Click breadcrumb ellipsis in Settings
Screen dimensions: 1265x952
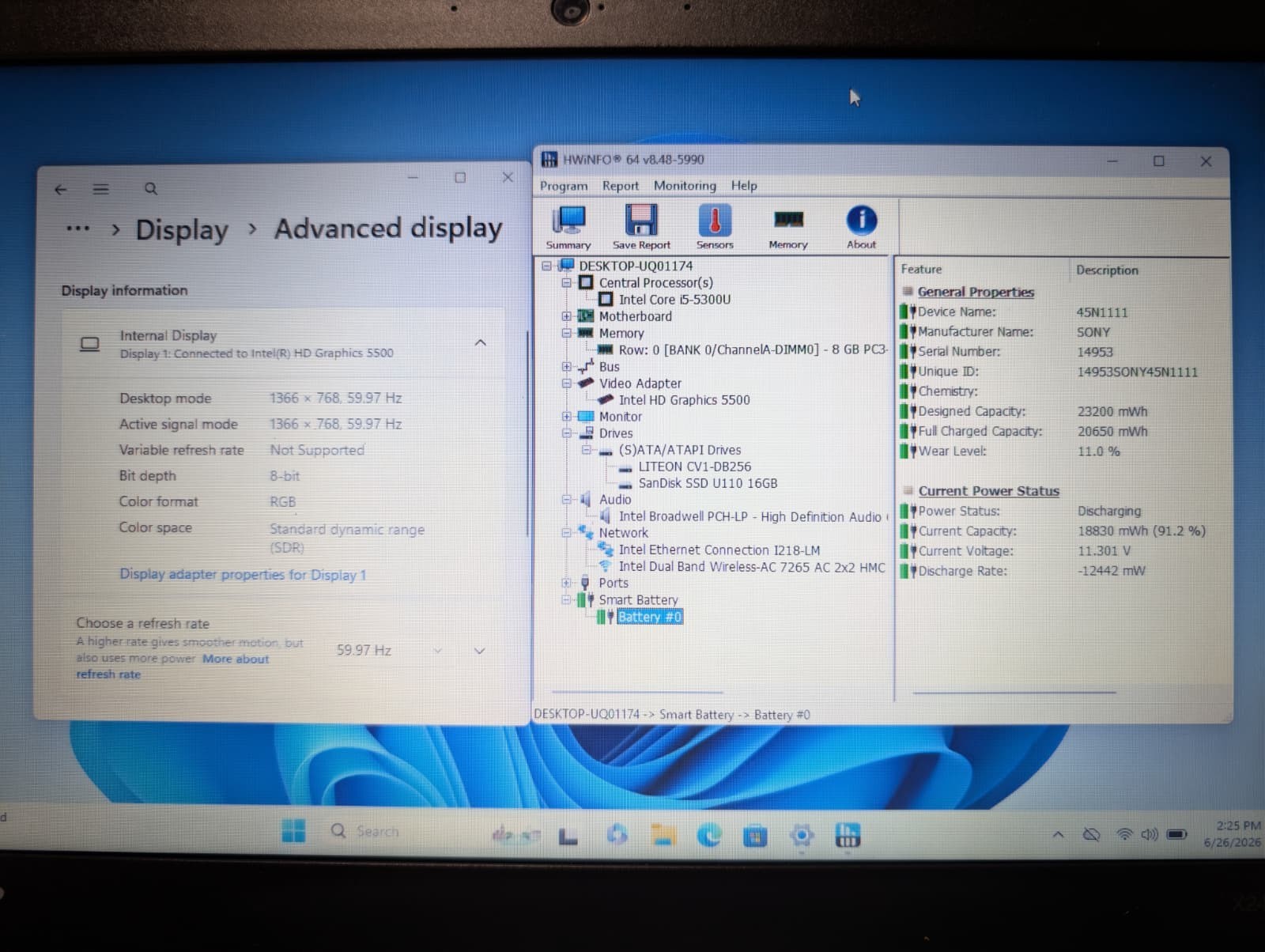77,229
